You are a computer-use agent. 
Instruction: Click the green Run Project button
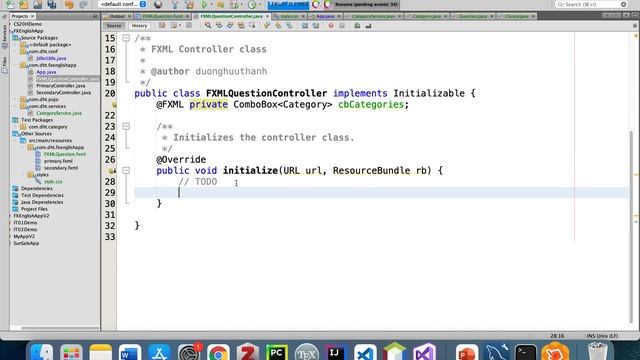(204, 5)
